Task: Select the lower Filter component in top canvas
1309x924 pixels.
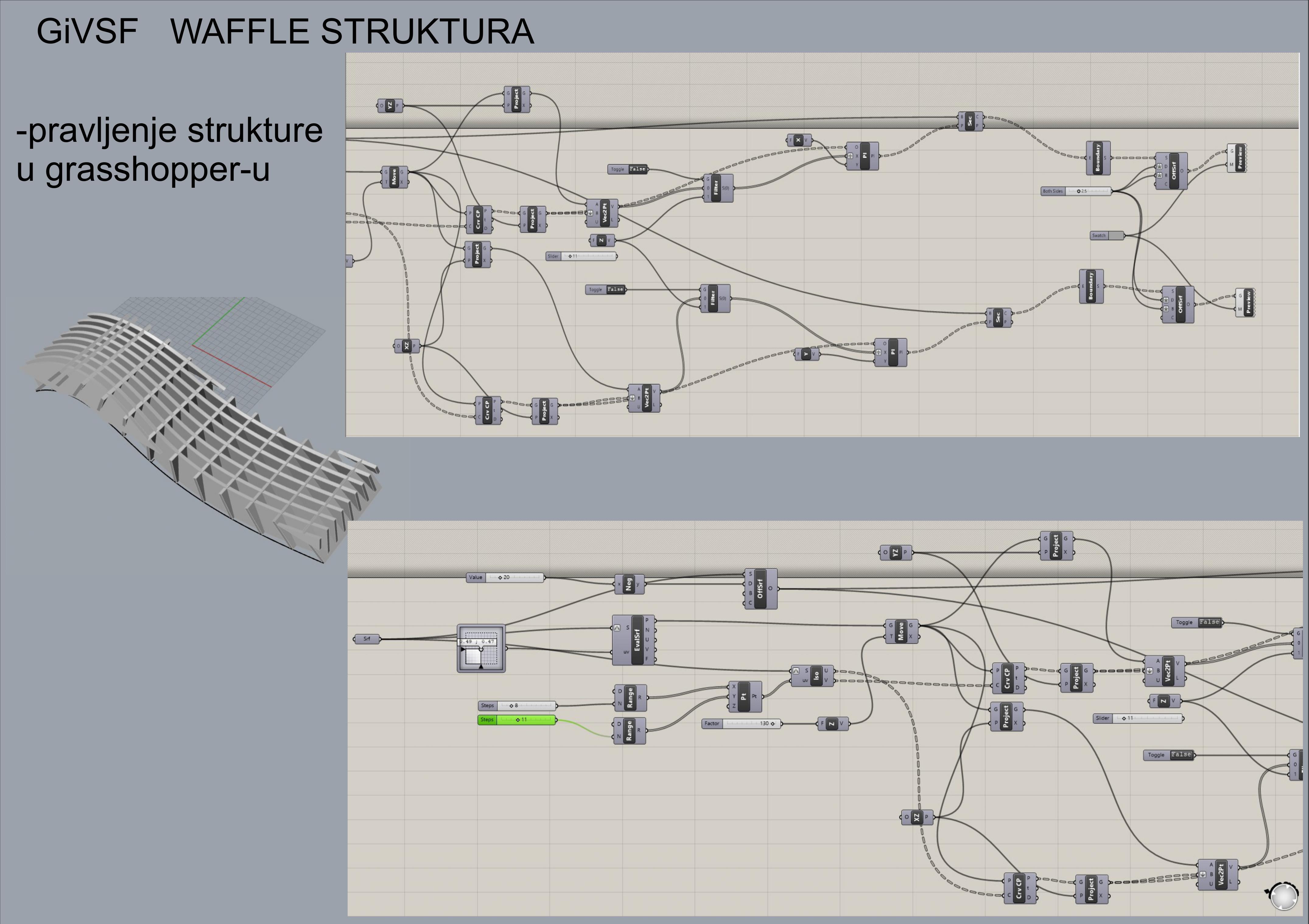Action: coord(715,299)
